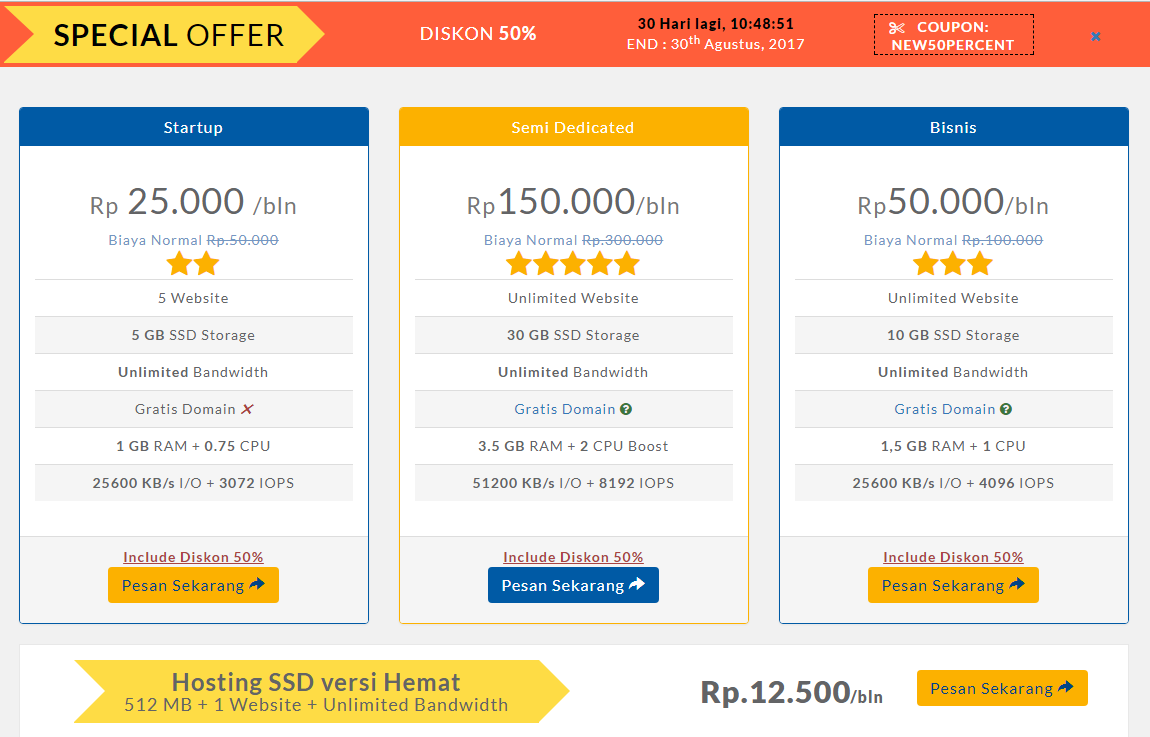This screenshot has width=1150, height=737.
Task: Click Gratis Domain link in Semi Dedicated
Action: 565,409
